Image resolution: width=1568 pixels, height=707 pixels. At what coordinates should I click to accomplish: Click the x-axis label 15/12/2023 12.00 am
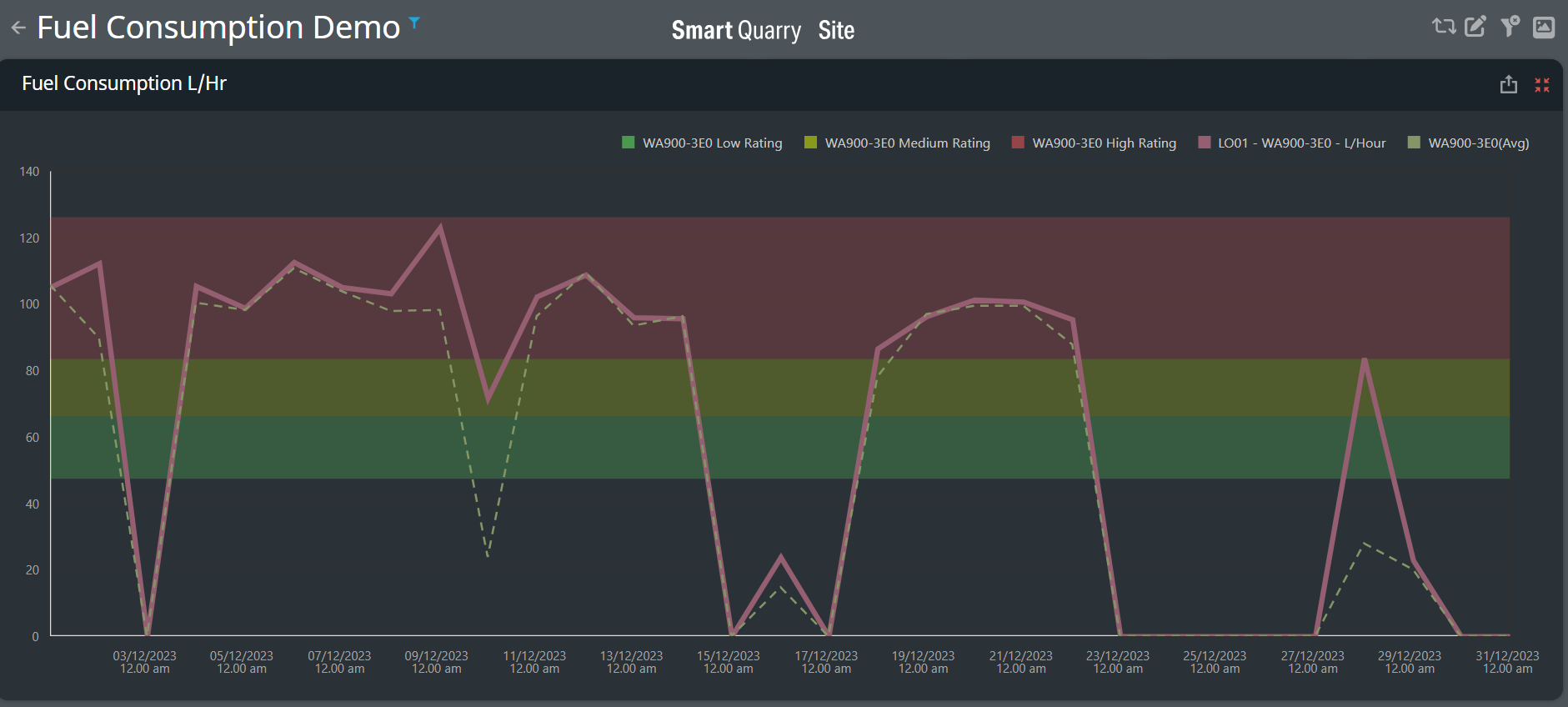pos(729,662)
